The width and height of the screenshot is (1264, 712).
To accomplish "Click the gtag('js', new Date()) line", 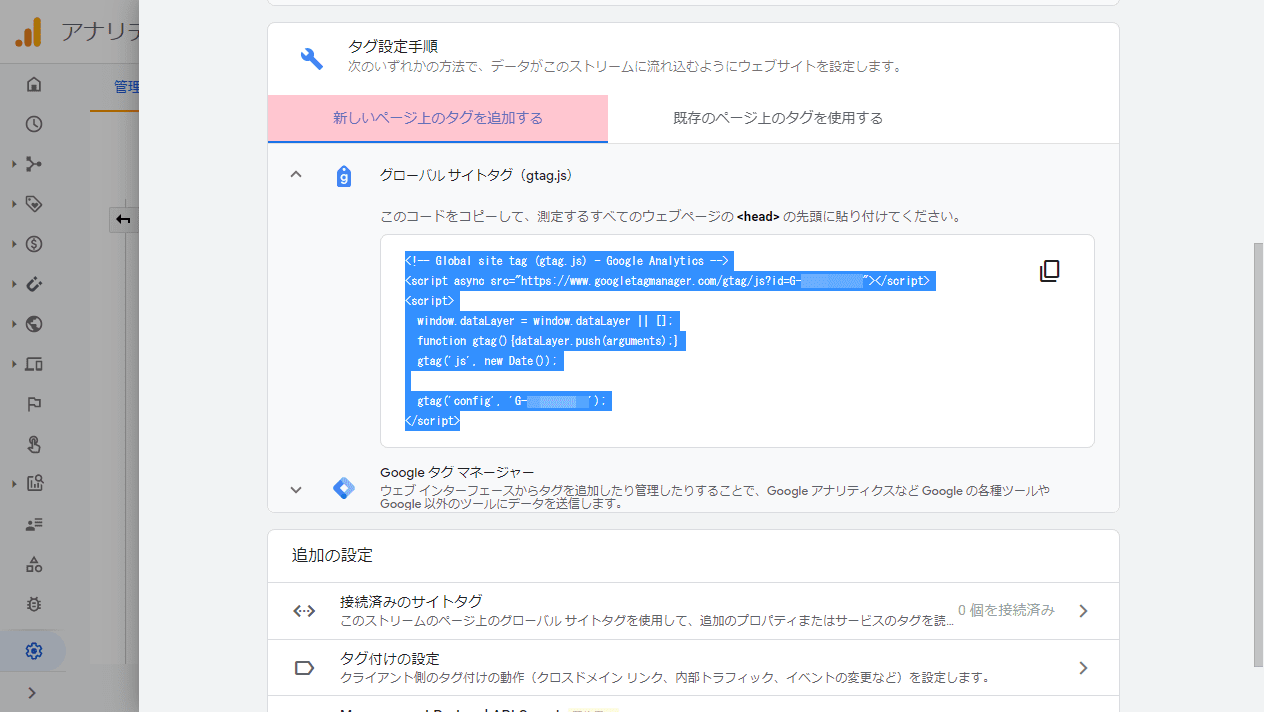I will [x=487, y=361].
